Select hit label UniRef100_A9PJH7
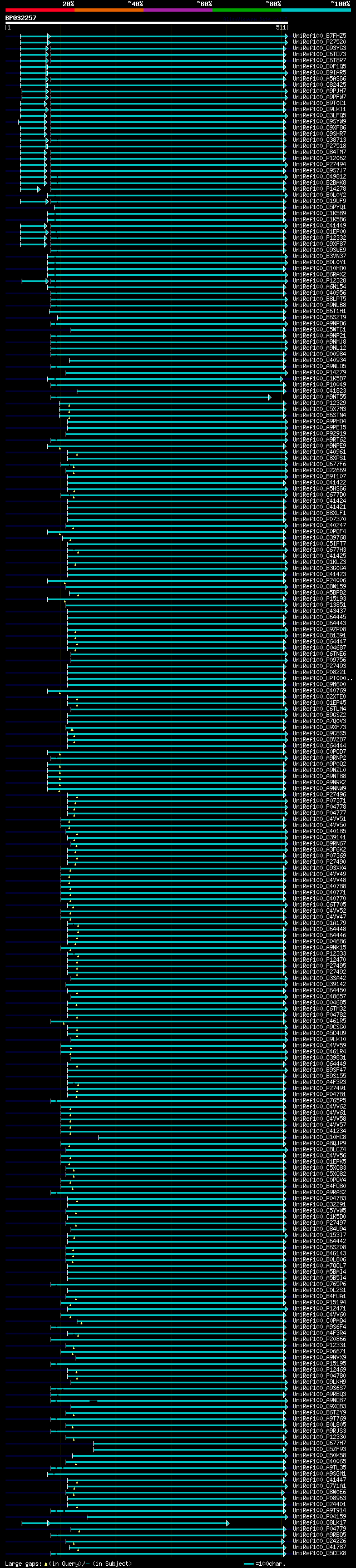Screen dimensions: 356x1568 [x=319, y=91]
